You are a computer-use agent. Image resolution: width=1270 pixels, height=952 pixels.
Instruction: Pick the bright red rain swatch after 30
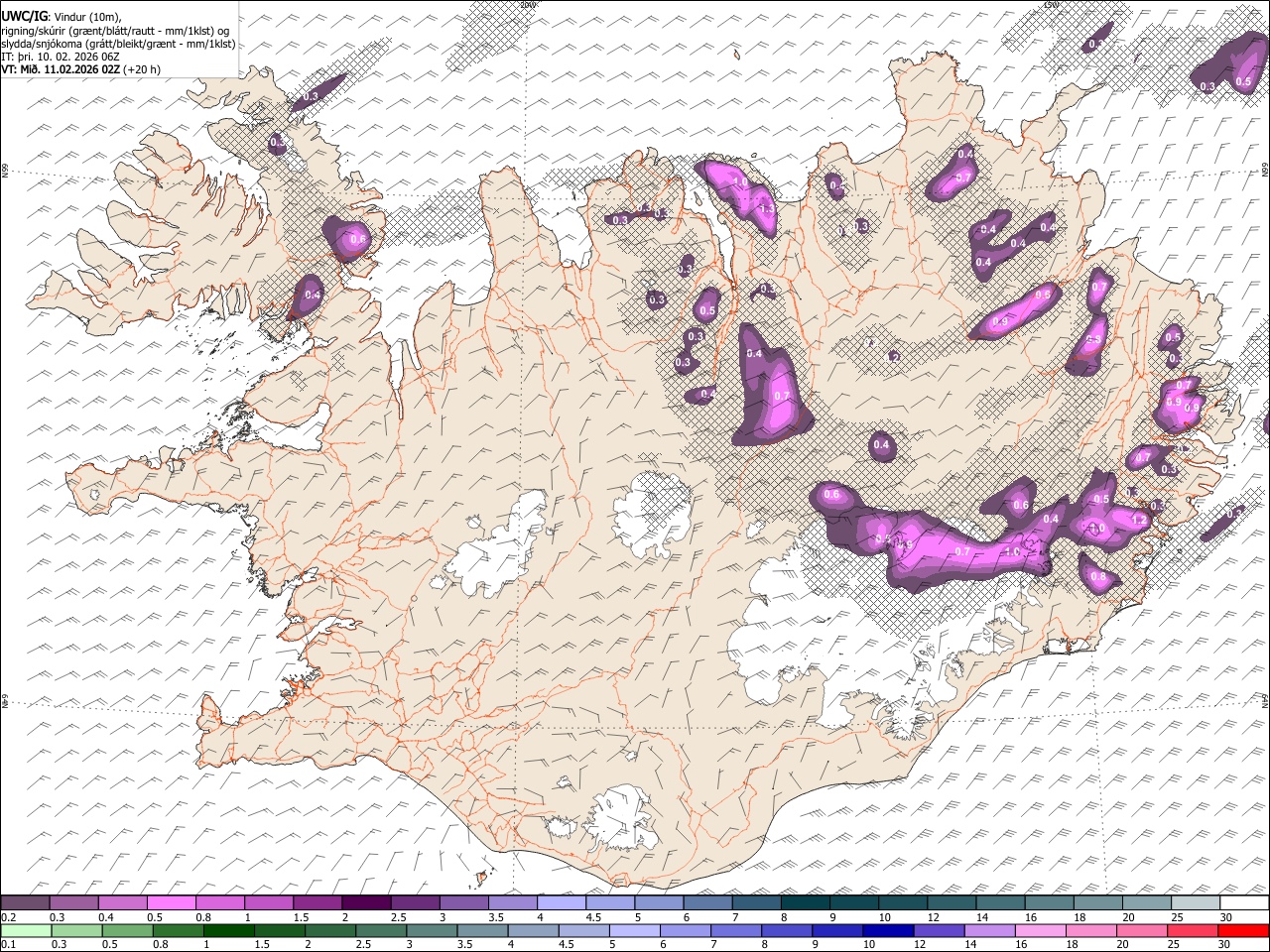tap(1243, 930)
